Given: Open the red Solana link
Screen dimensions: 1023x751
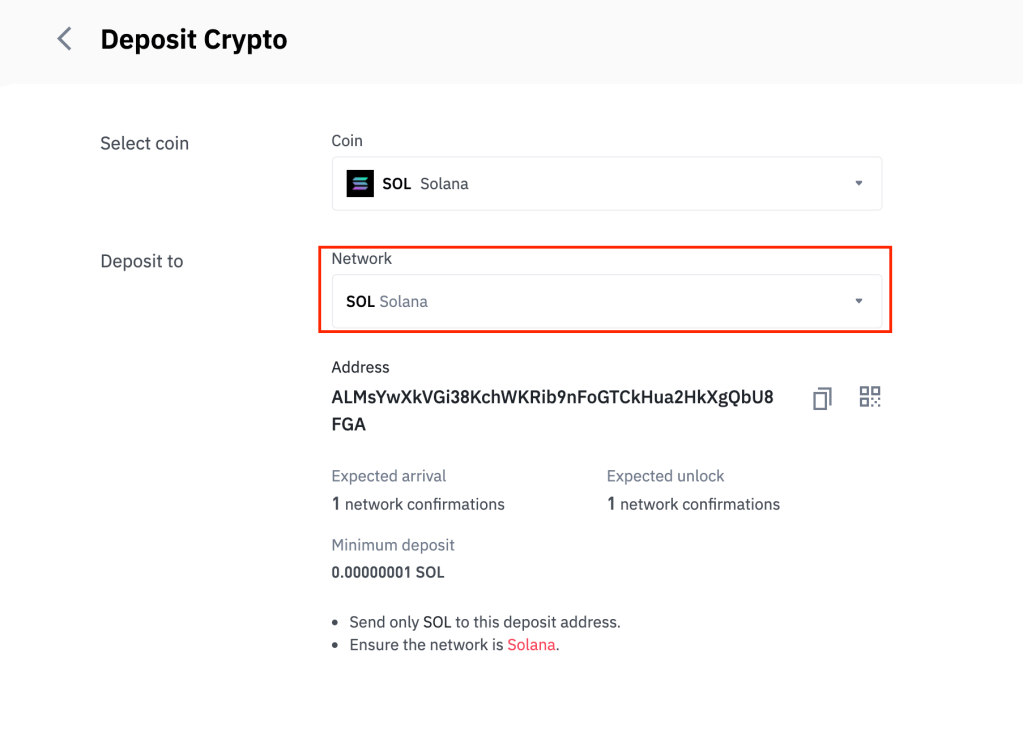Looking at the screenshot, I should tap(531, 645).
